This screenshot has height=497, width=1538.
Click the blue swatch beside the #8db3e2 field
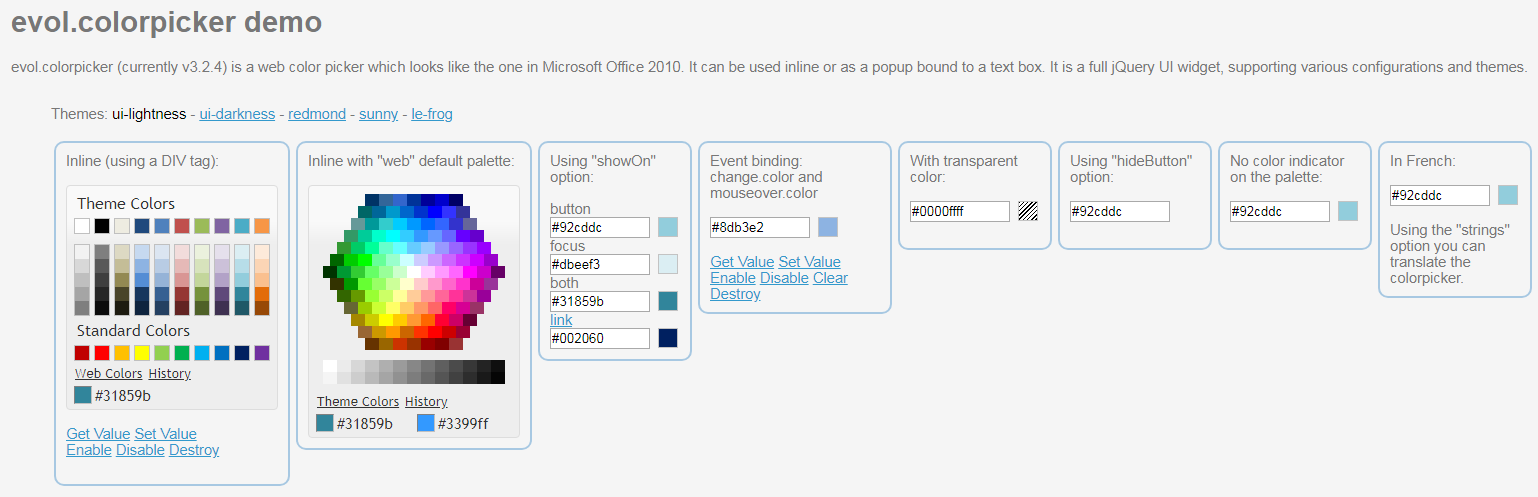coord(828,227)
